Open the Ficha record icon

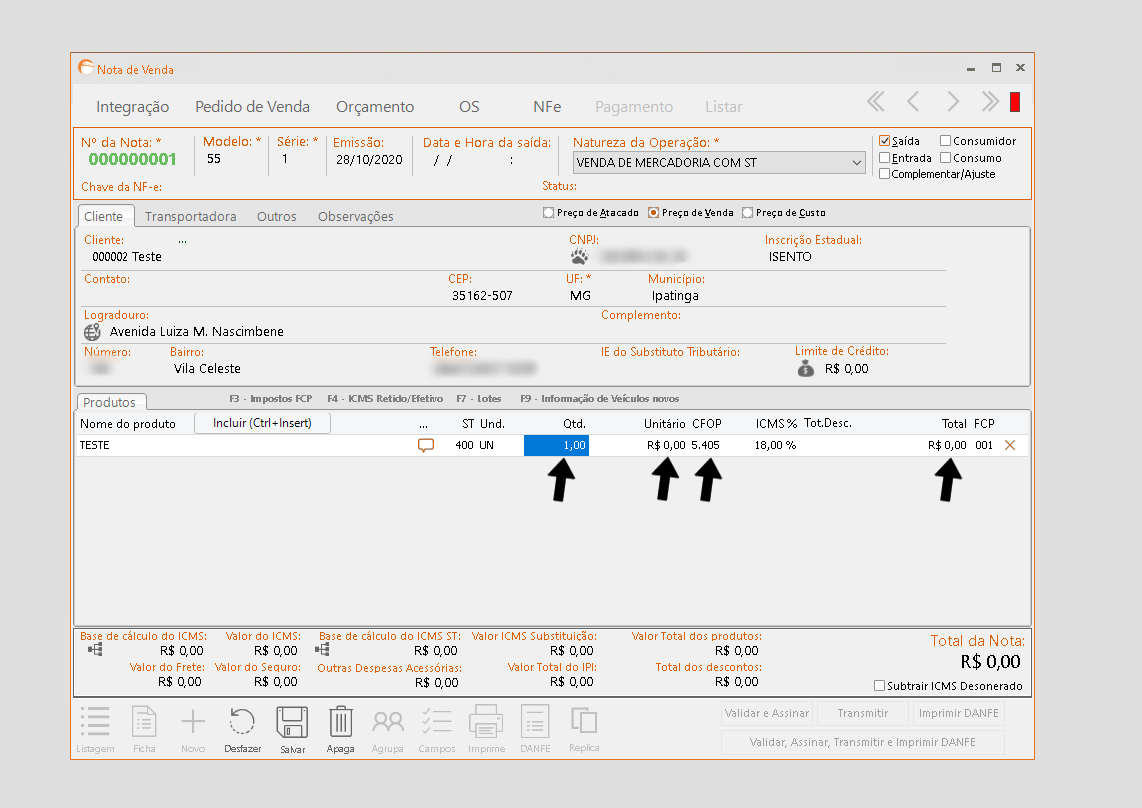coord(144,721)
